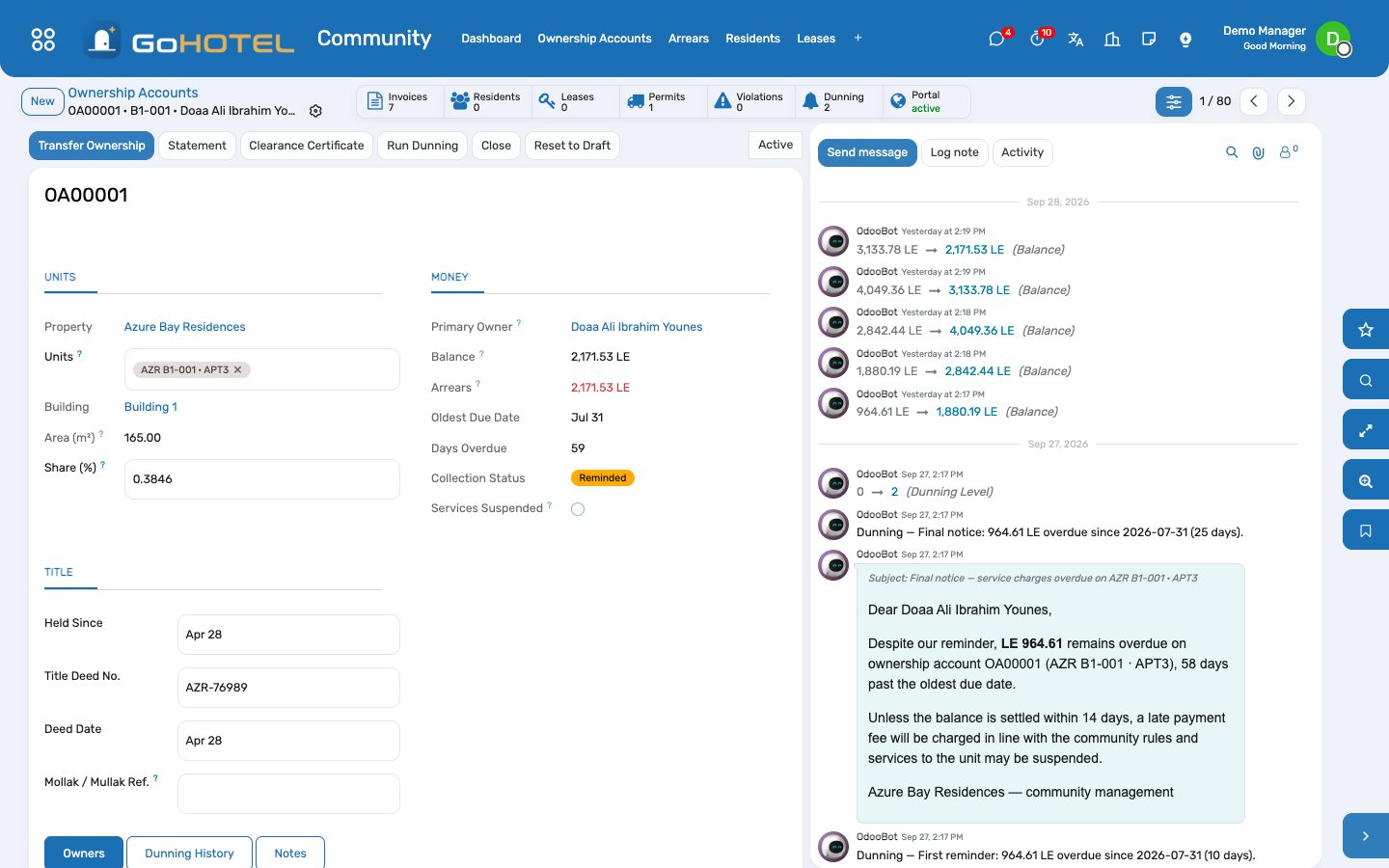
Task: Click the Ownership Accounts breadcrumb link
Action: pyautogui.click(x=133, y=93)
